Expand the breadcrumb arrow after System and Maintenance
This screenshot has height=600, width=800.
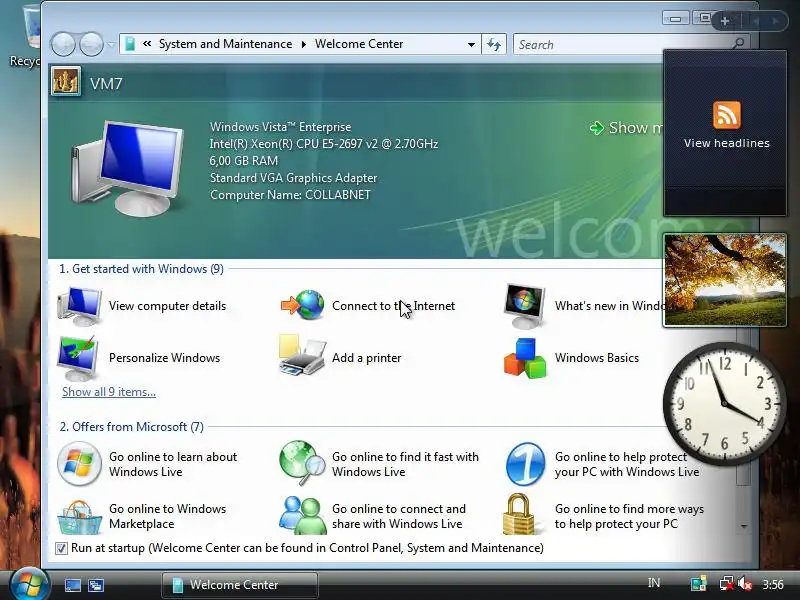304,44
